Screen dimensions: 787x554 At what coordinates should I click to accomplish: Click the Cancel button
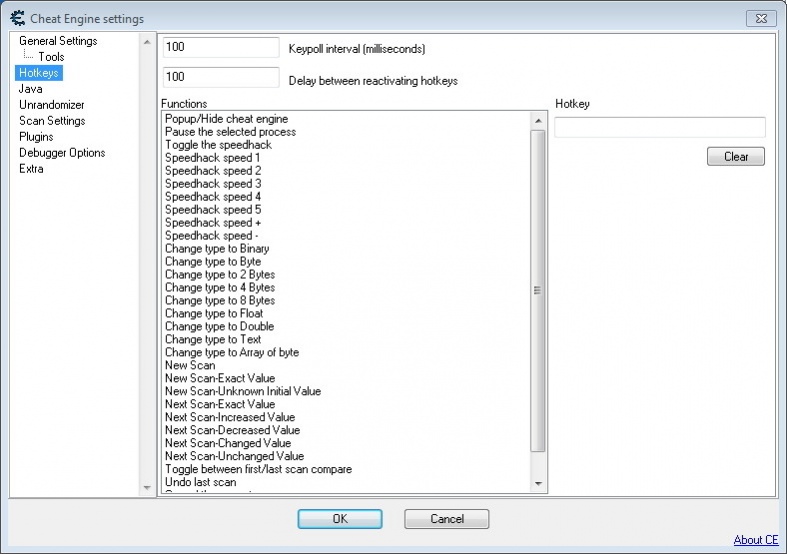coord(446,519)
